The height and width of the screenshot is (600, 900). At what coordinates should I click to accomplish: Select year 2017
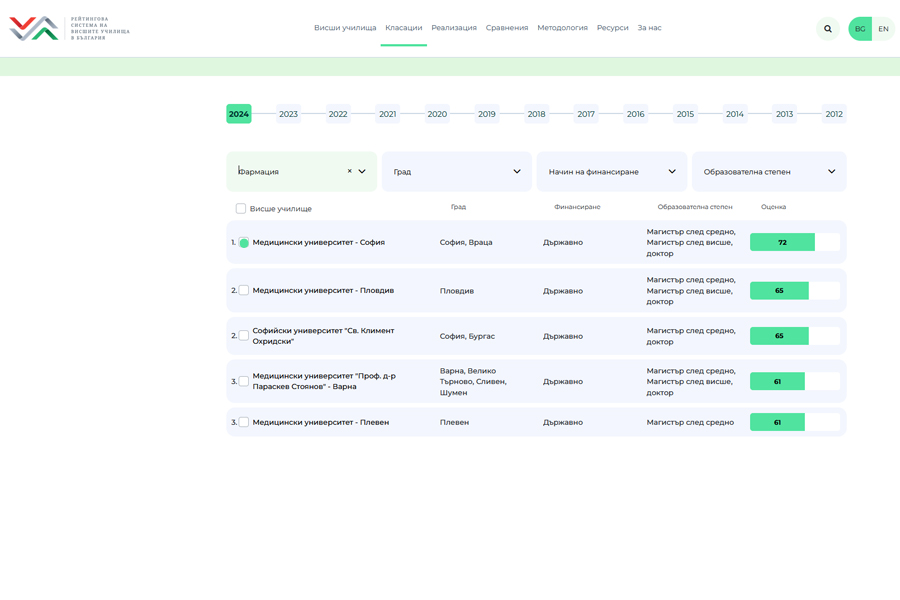(586, 114)
